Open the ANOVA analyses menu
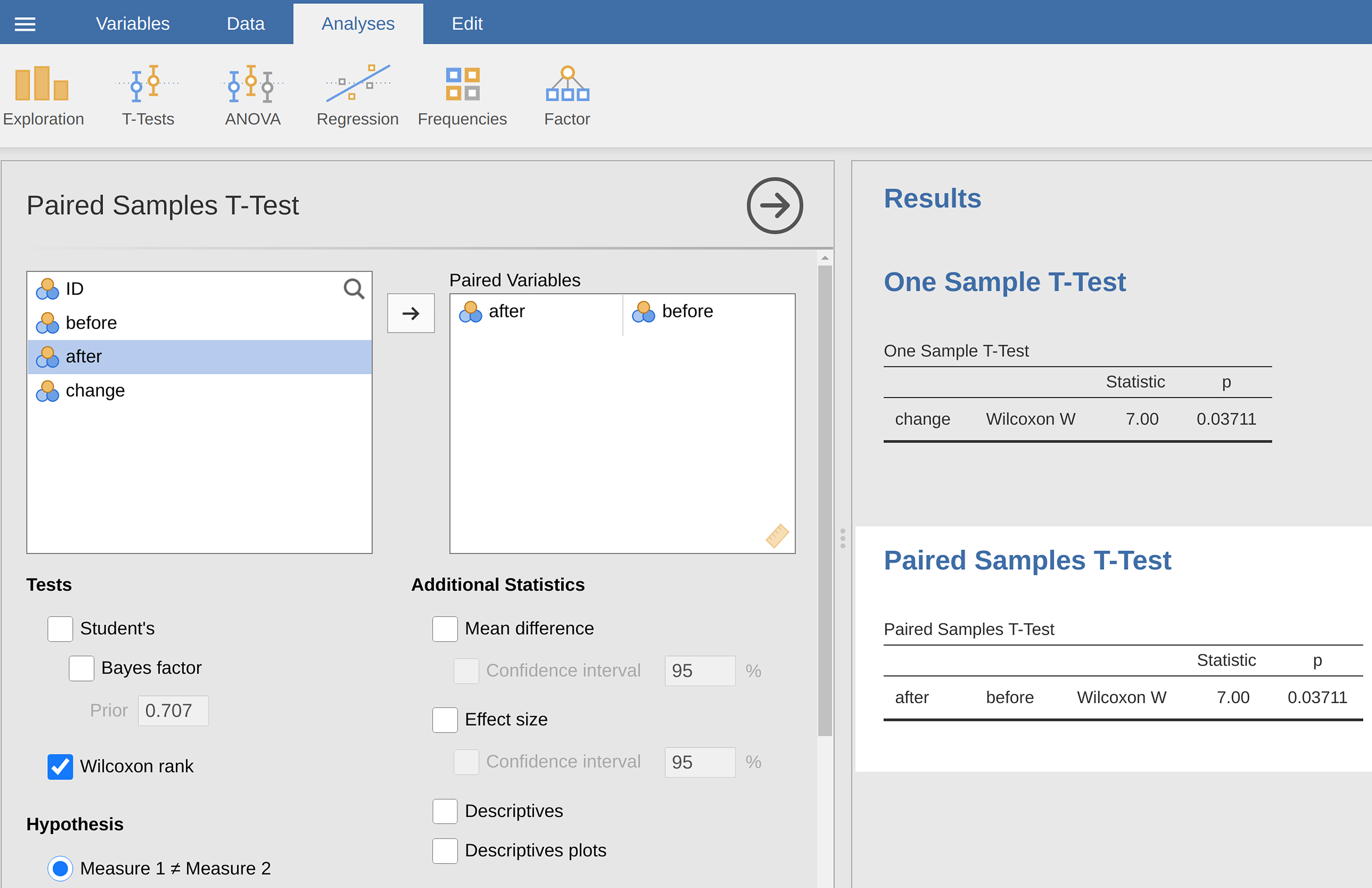 pos(252,95)
